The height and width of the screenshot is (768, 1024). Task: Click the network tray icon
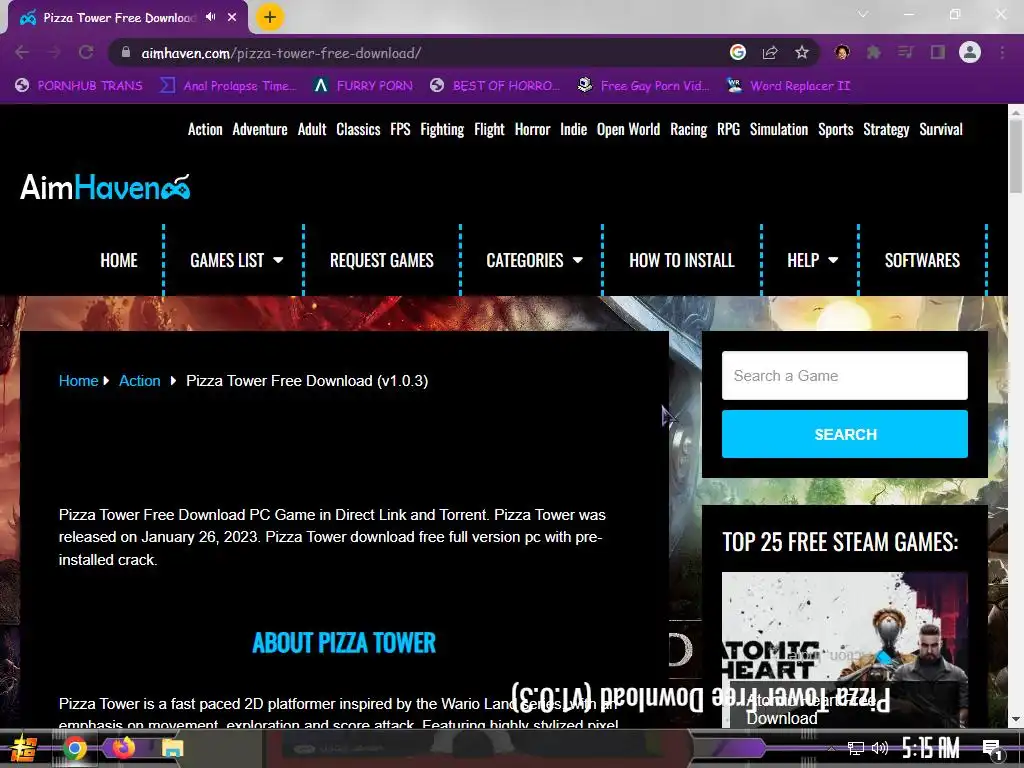click(856, 748)
